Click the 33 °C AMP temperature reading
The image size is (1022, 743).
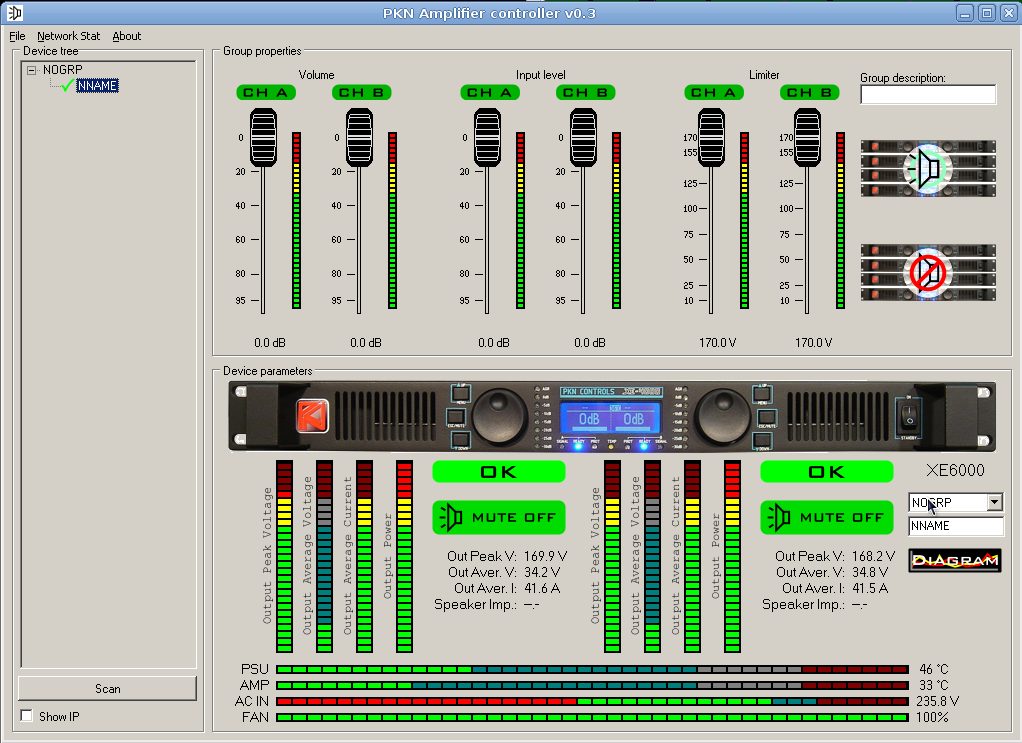pyautogui.click(x=933, y=685)
